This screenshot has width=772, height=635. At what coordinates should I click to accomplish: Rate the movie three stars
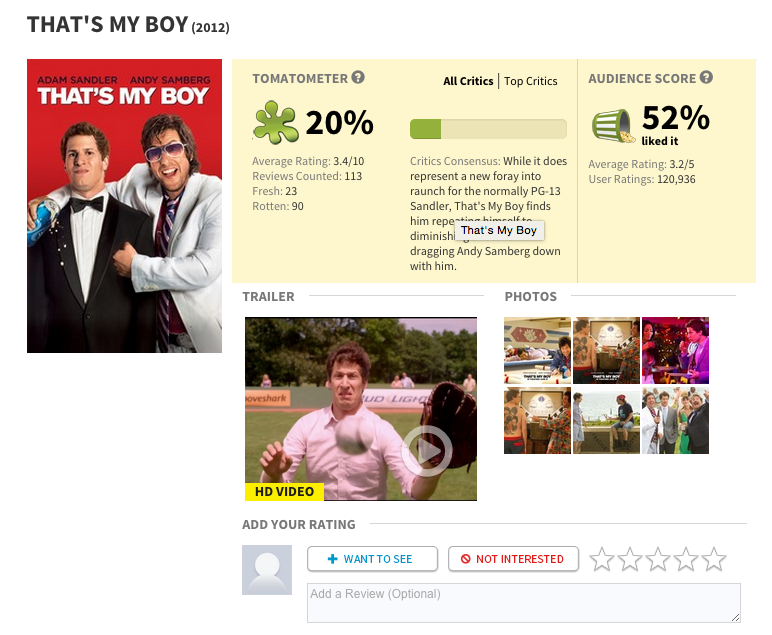658,559
